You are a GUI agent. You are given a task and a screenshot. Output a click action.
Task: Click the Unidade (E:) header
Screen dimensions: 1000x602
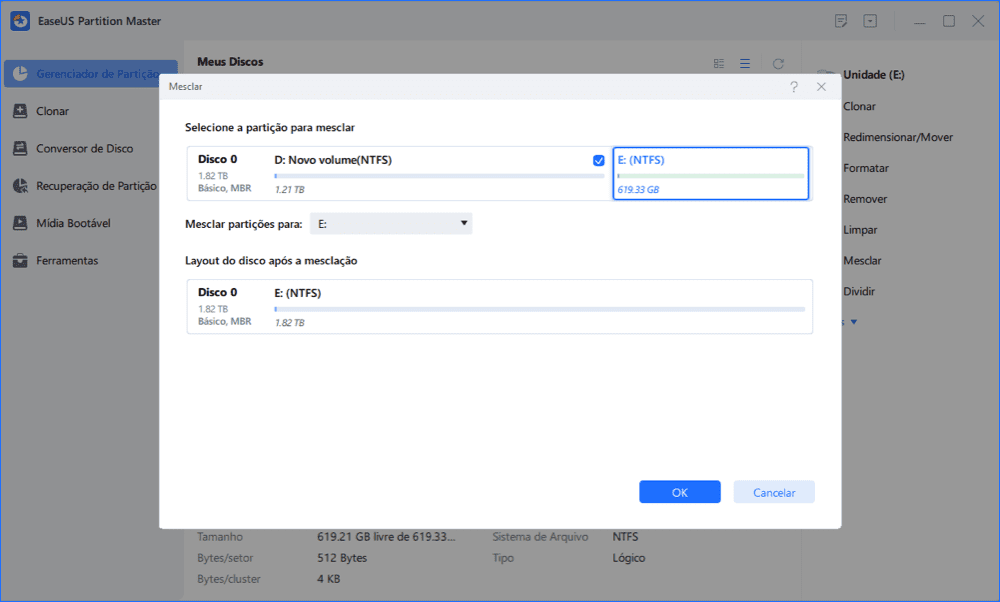click(874, 75)
